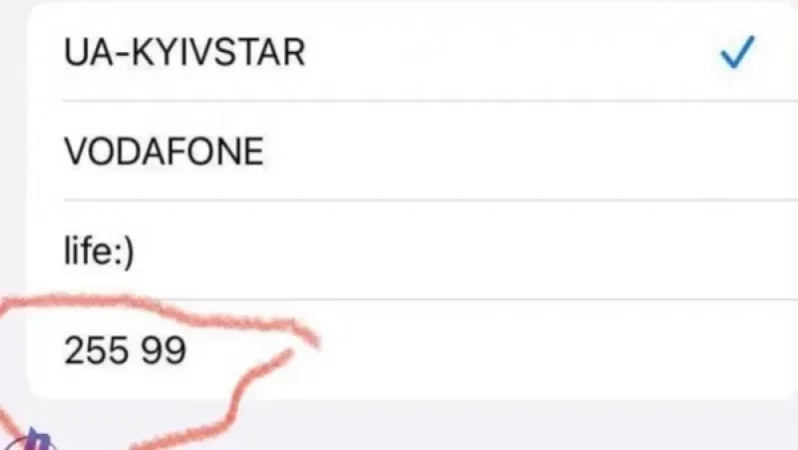Tap the UA-KYIVSTAR text label
This screenshot has height=450, width=798.
(184, 53)
